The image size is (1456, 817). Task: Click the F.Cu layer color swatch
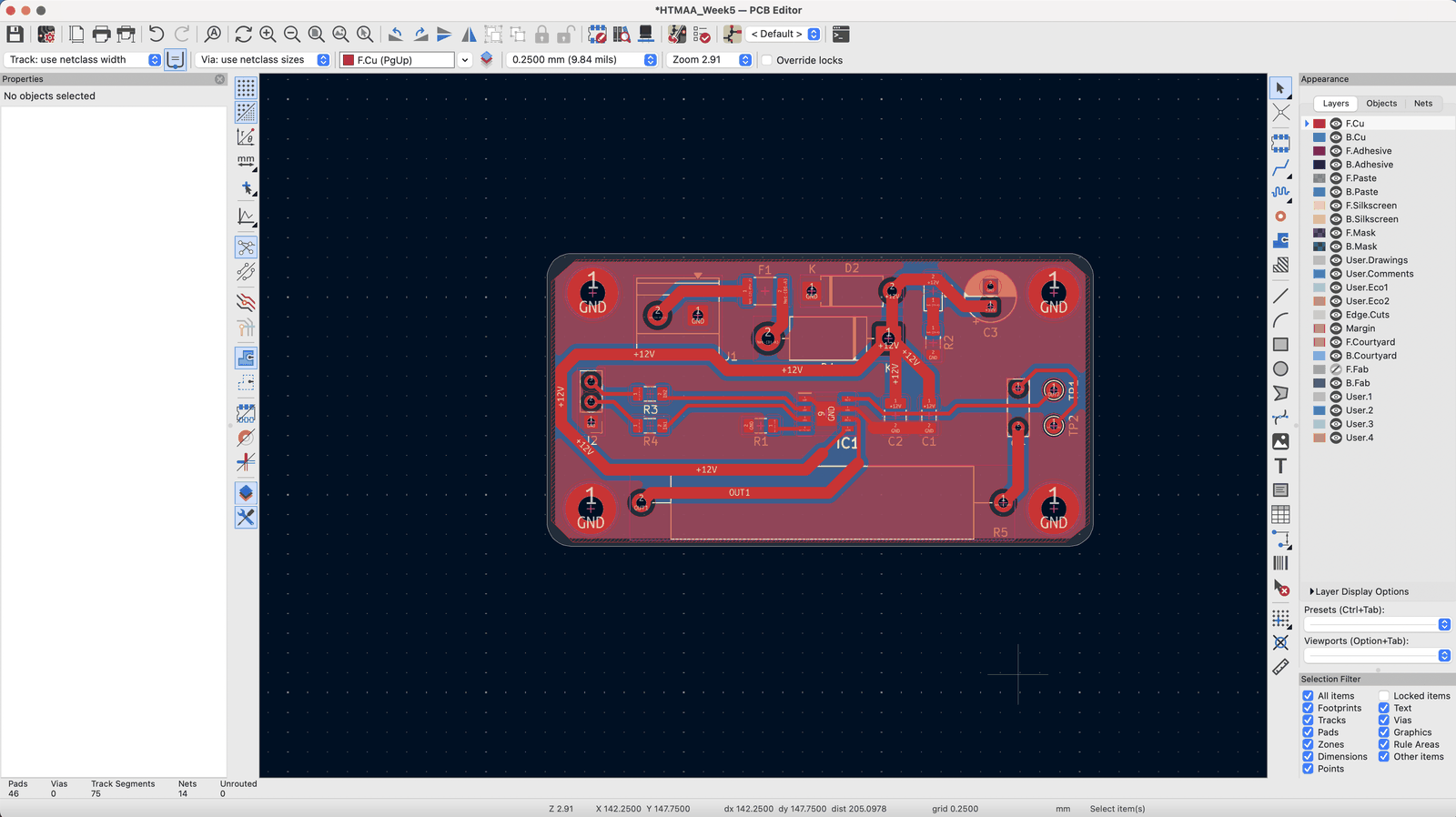(1319, 124)
